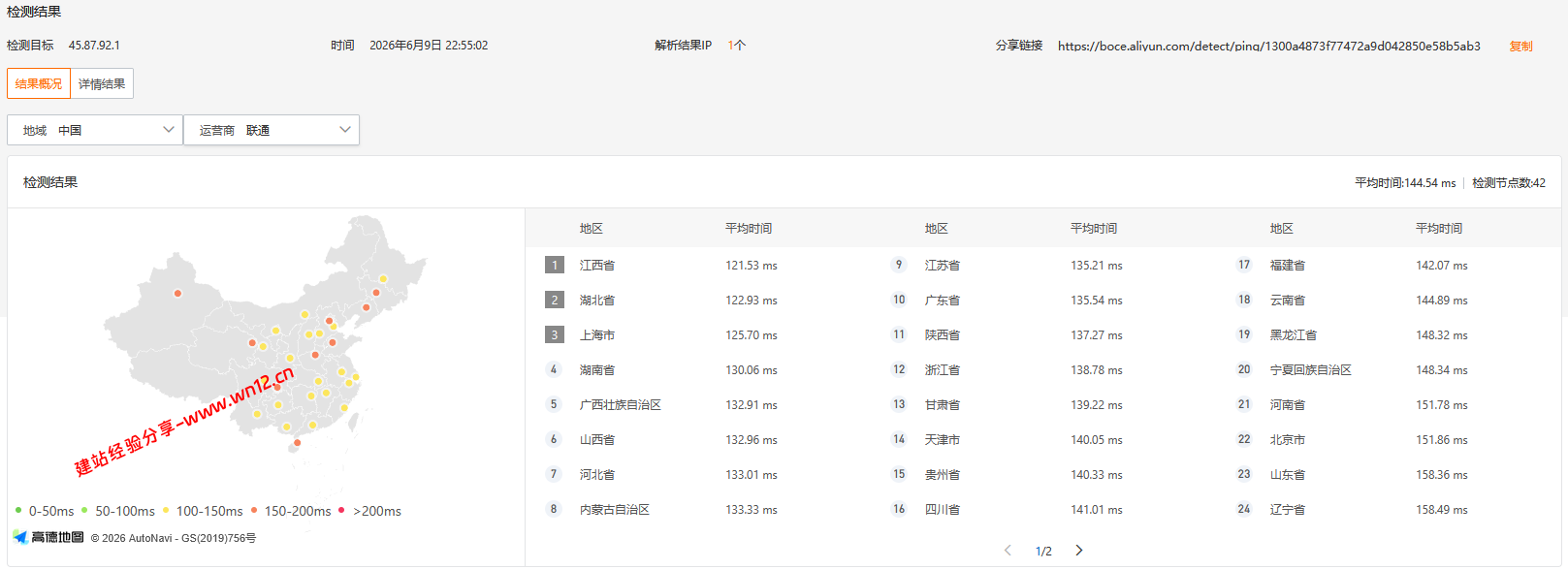This screenshot has width=1568, height=570.
Task: Open the 运营商 联通 dropdown
Action: pyautogui.click(x=272, y=130)
